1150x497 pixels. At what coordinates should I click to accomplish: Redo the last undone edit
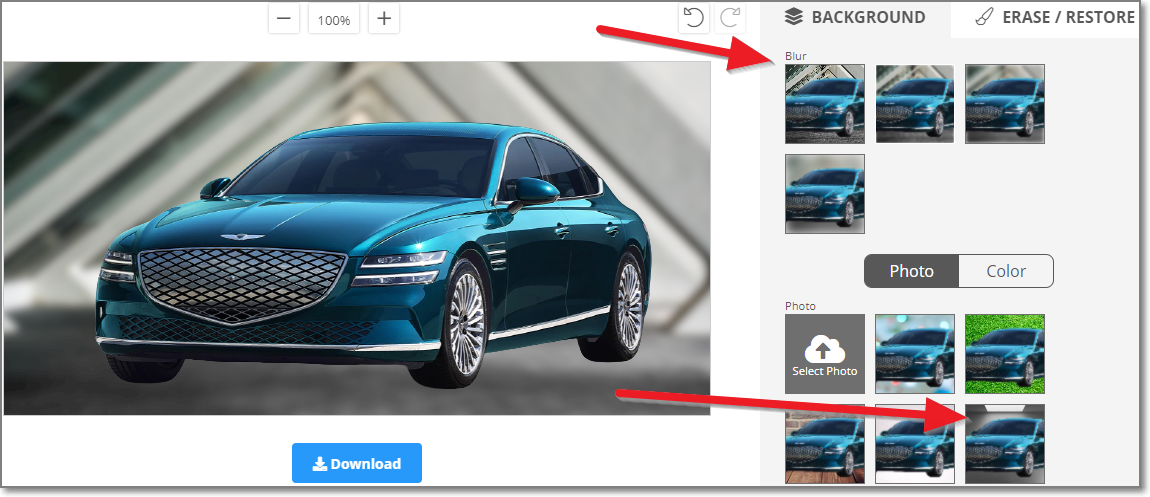tap(730, 18)
